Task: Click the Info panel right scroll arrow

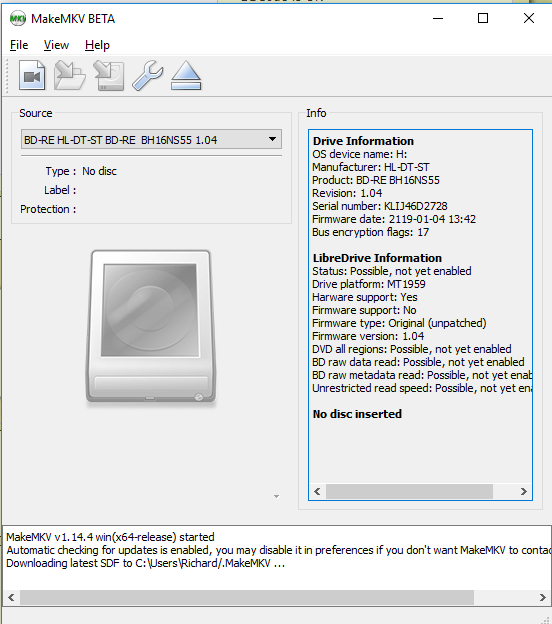Action: pyautogui.click(x=524, y=491)
